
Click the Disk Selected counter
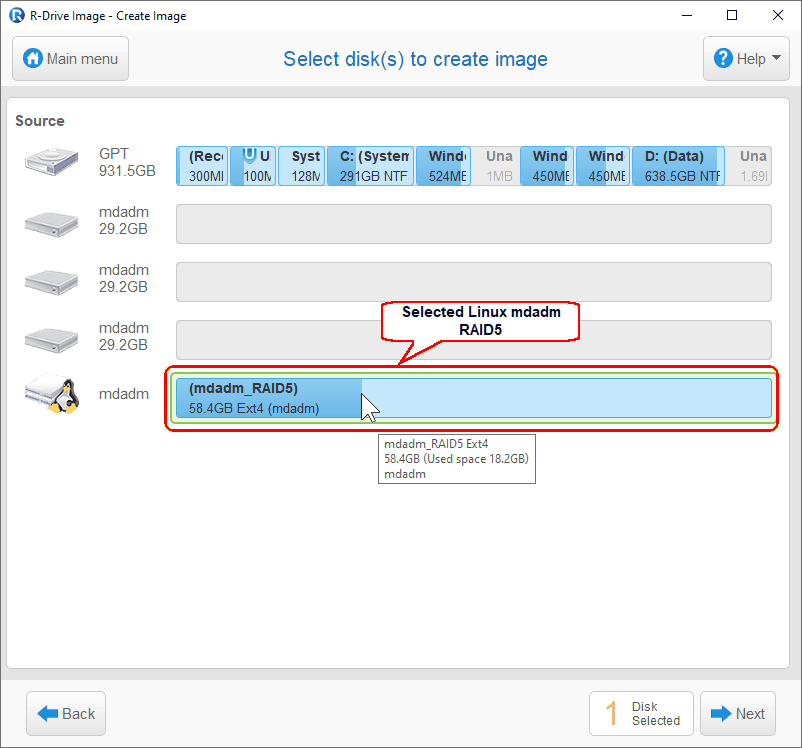point(641,713)
